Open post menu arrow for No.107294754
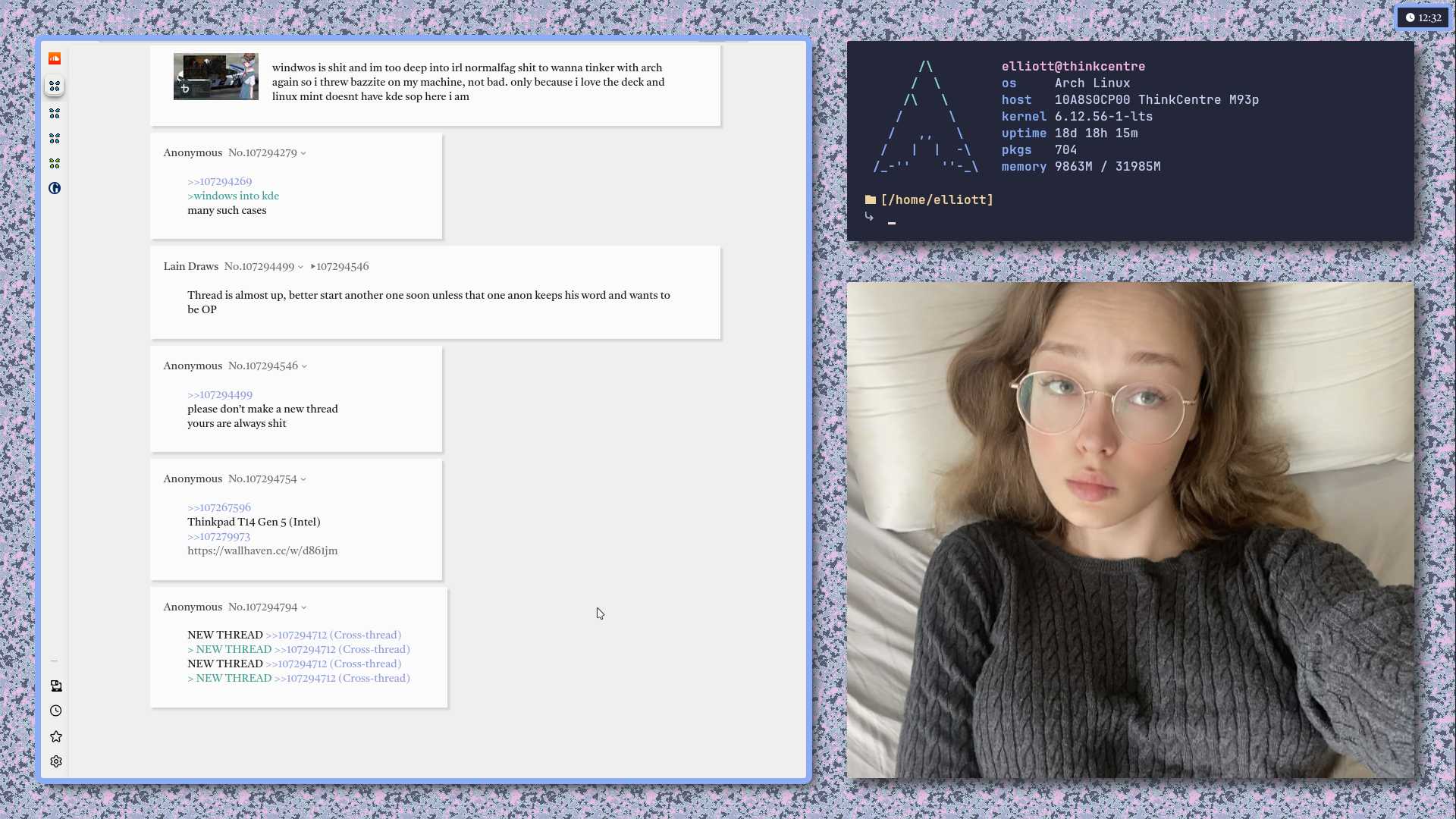The image size is (1456, 819). pyautogui.click(x=303, y=479)
